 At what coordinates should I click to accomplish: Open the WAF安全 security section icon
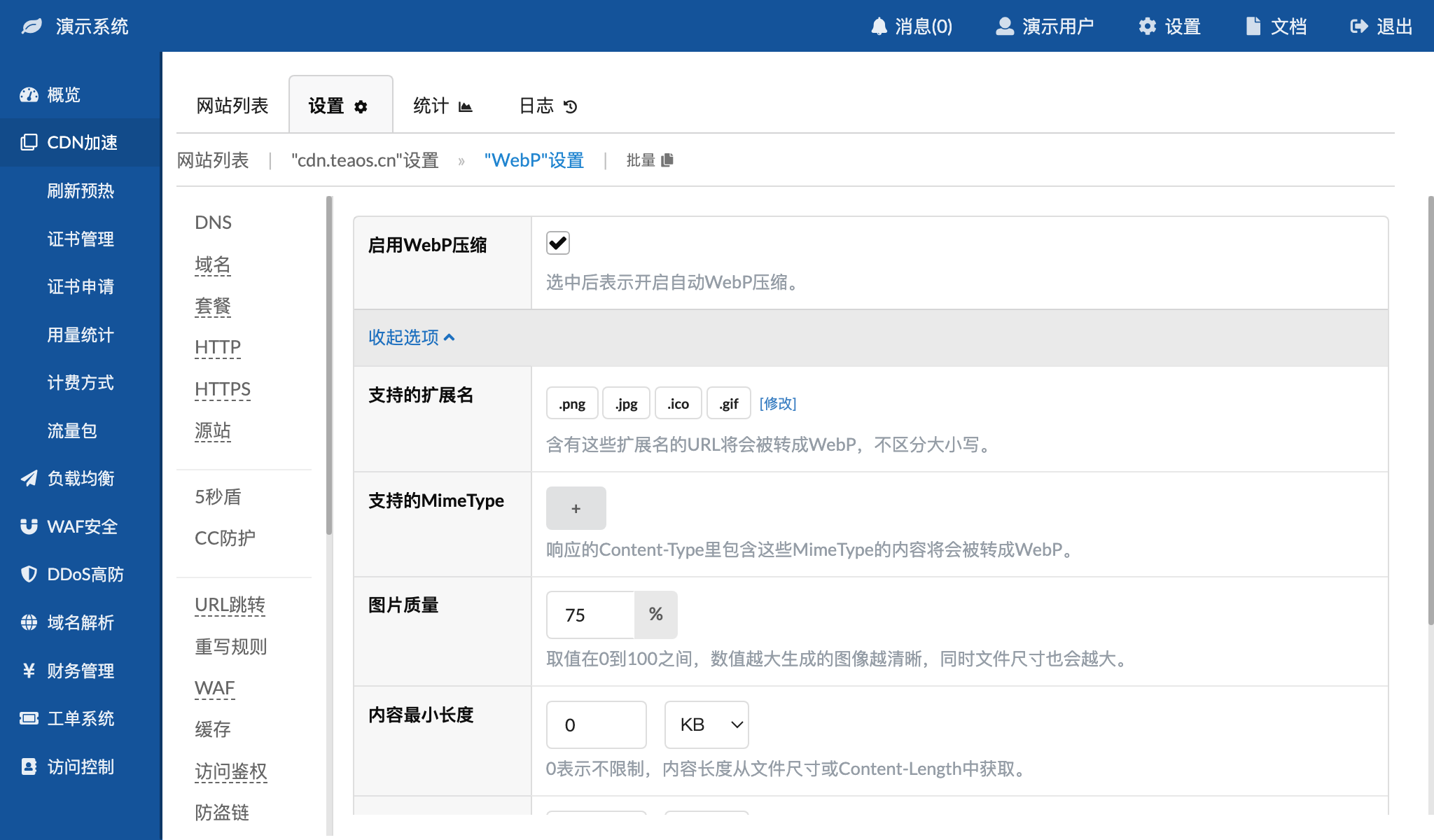pyautogui.click(x=28, y=526)
